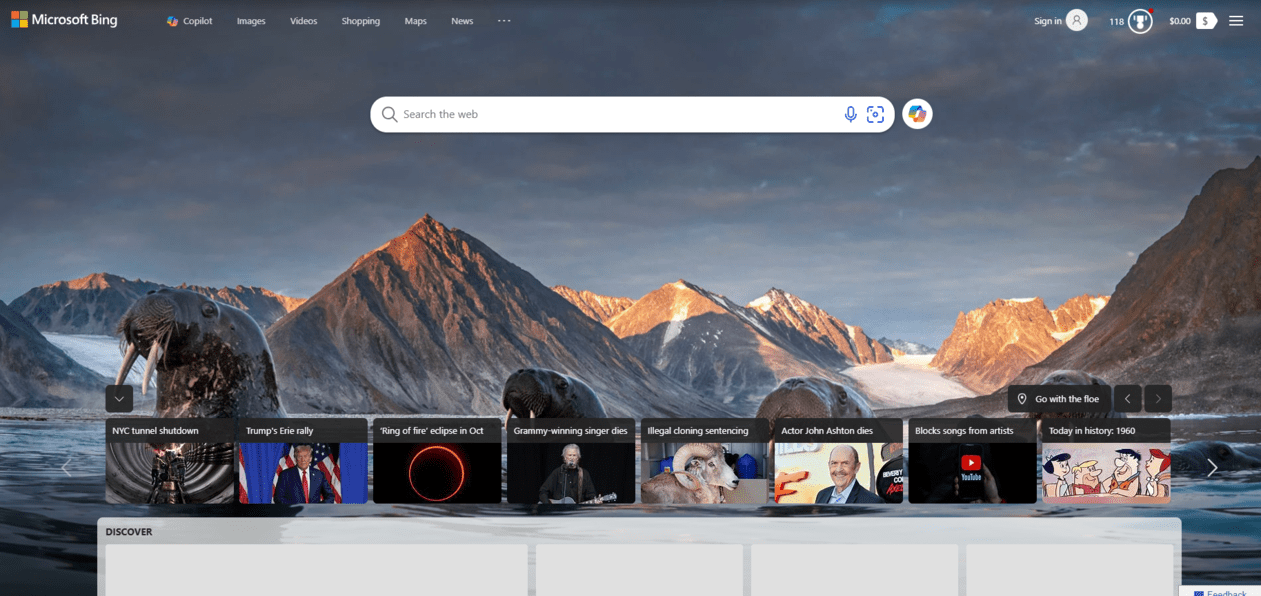Go to the Maps tab
The height and width of the screenshot is (596, 1261).
tap(415, 21)
